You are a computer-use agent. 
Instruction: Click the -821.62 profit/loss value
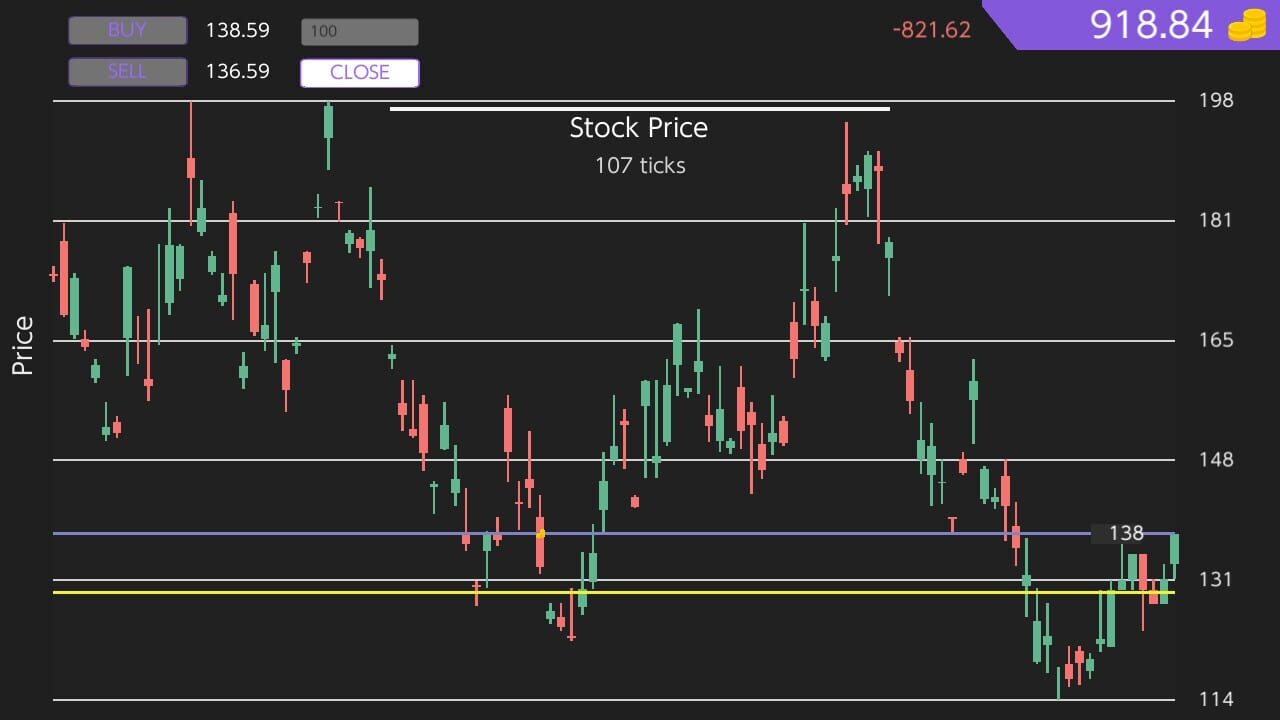pyautogui.click(x=931, y=30)
